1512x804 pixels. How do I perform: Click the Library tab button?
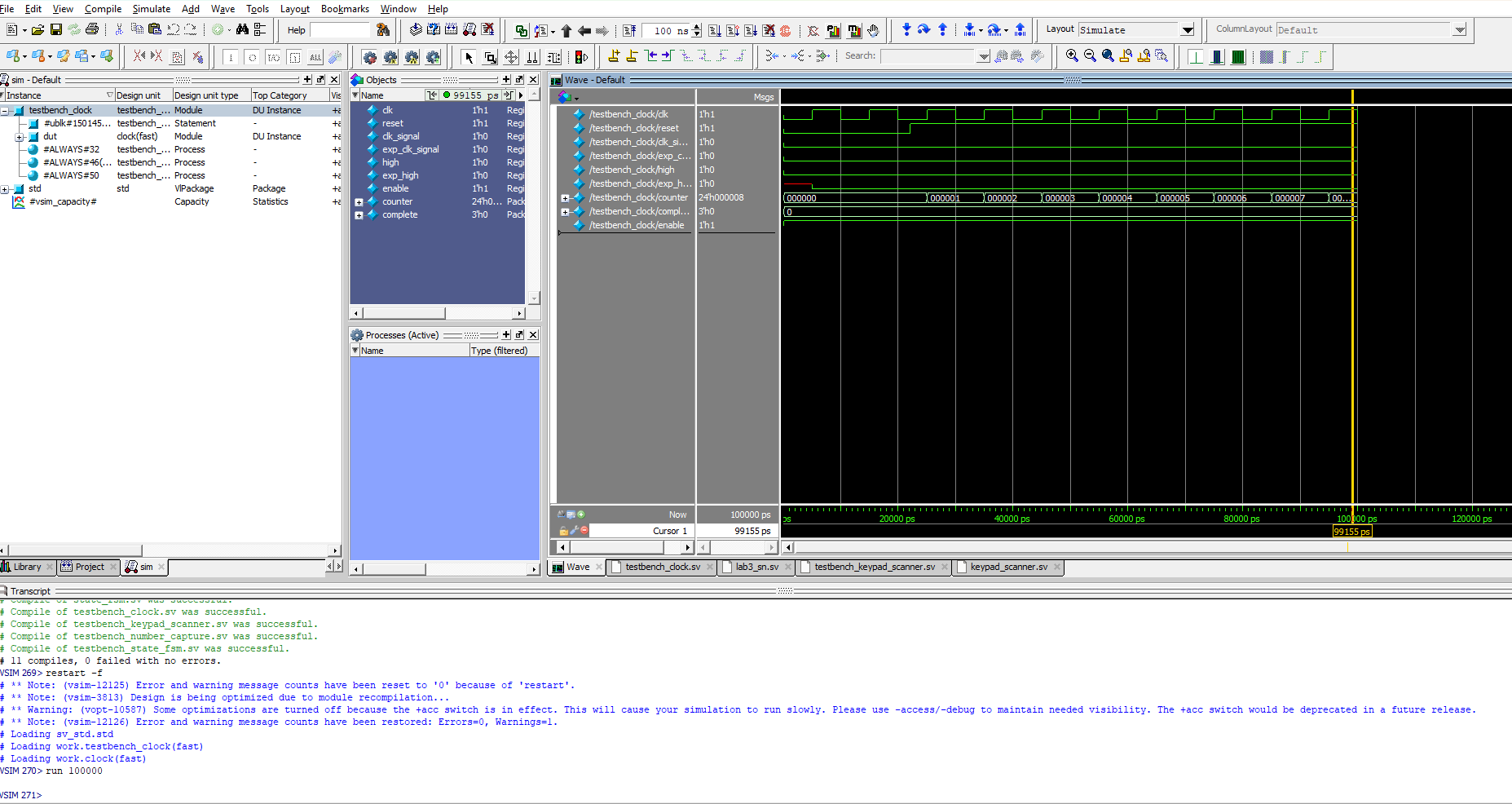27,567
